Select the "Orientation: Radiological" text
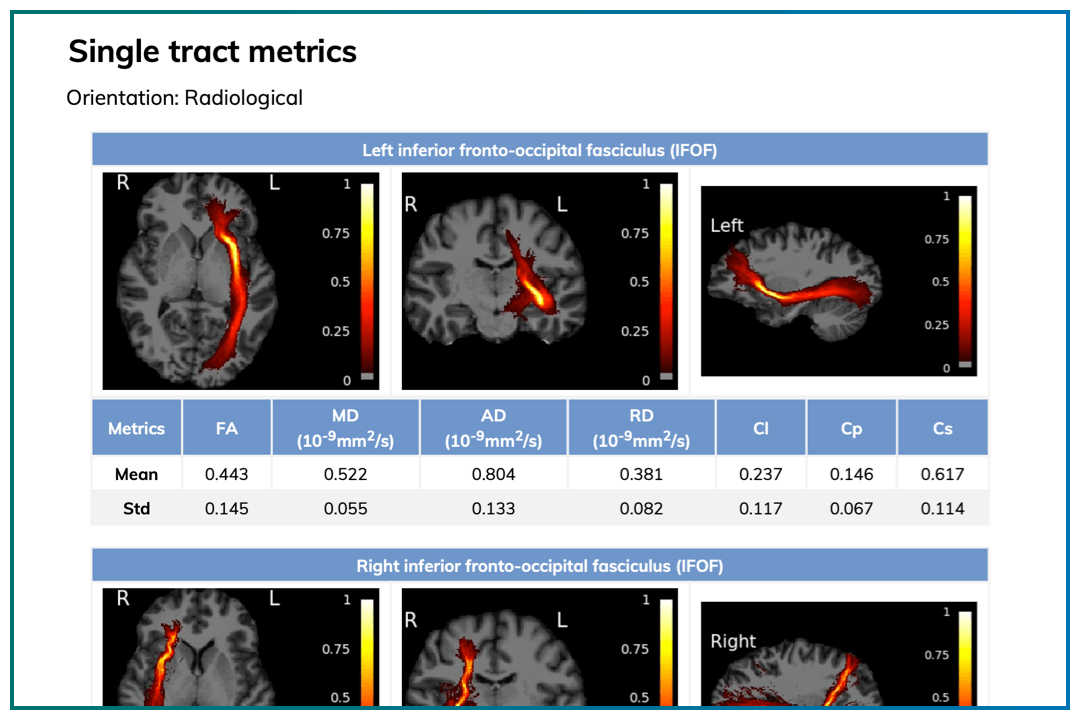This screenshot has width=1080, height=720. point(185,98)
